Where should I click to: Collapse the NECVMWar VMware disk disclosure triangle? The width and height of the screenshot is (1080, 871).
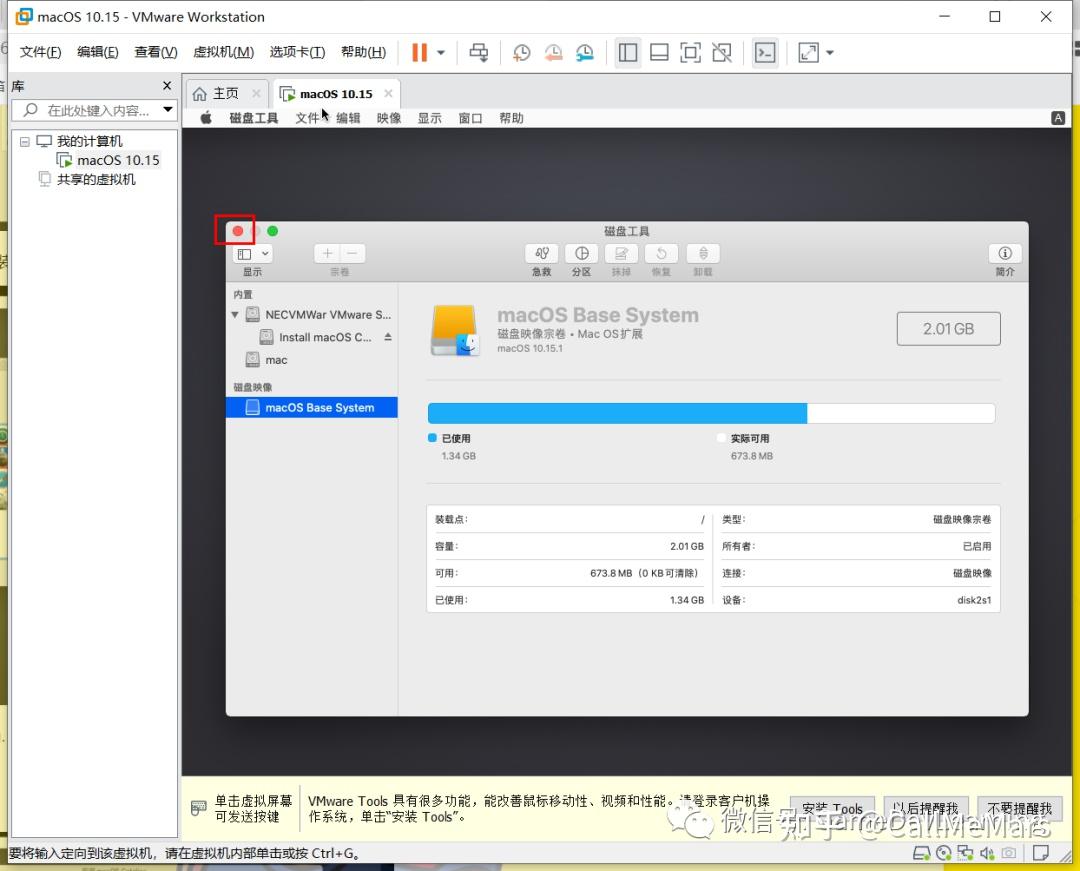click(235, 315)
